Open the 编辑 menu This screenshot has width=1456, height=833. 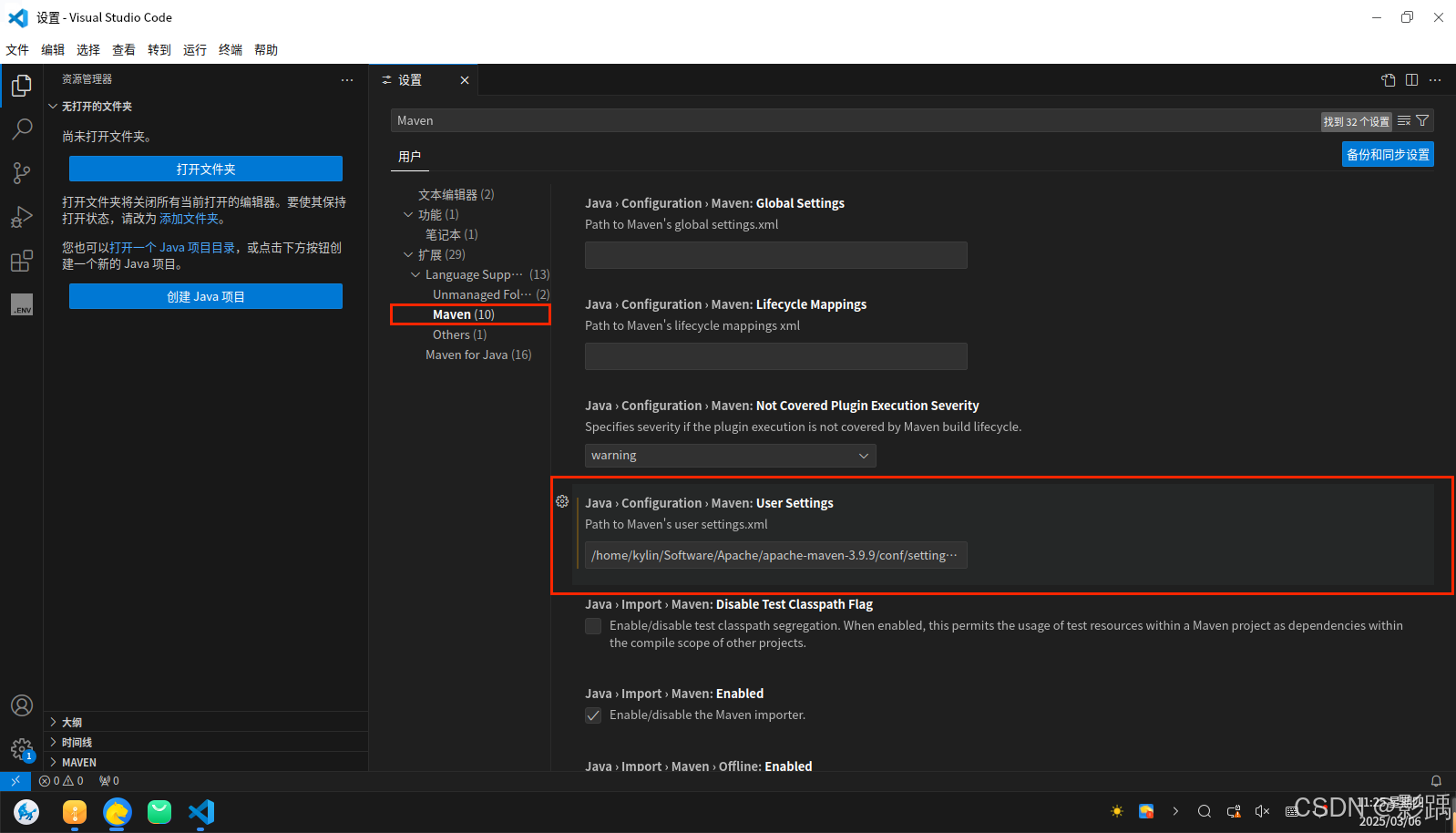coord(53,50)
